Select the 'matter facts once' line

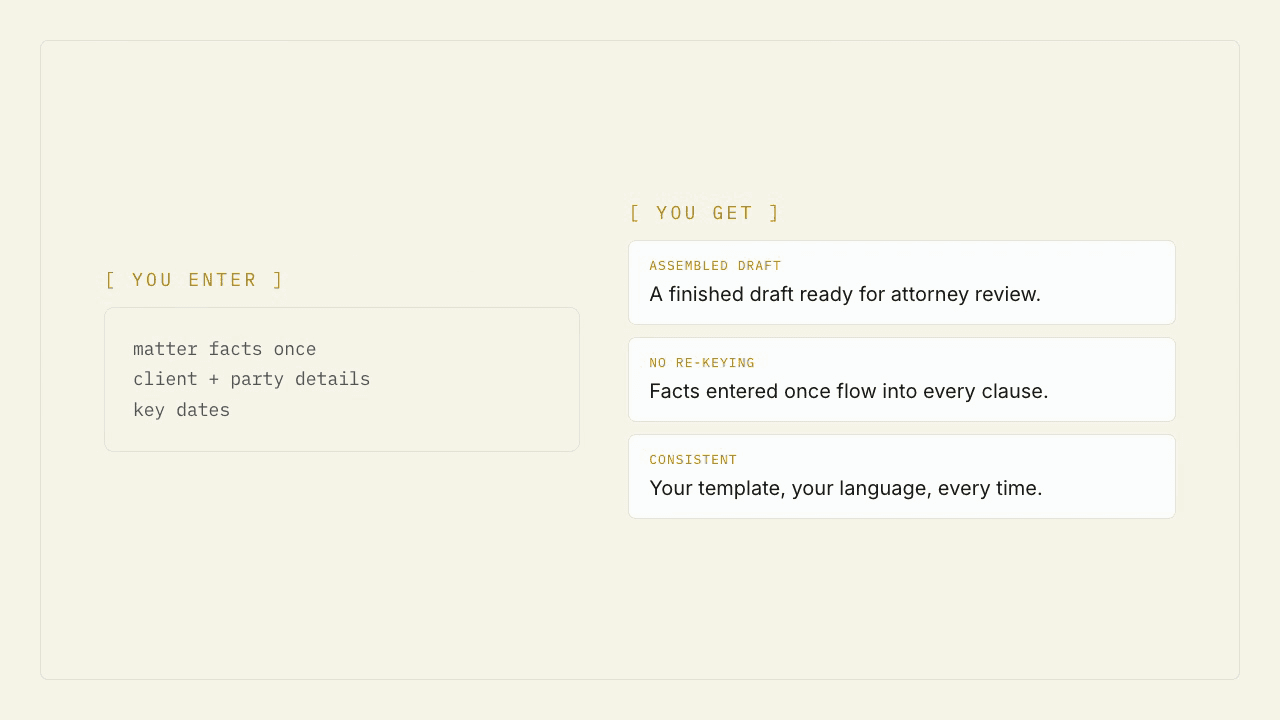pyautogui.click(x=225, y=349)
